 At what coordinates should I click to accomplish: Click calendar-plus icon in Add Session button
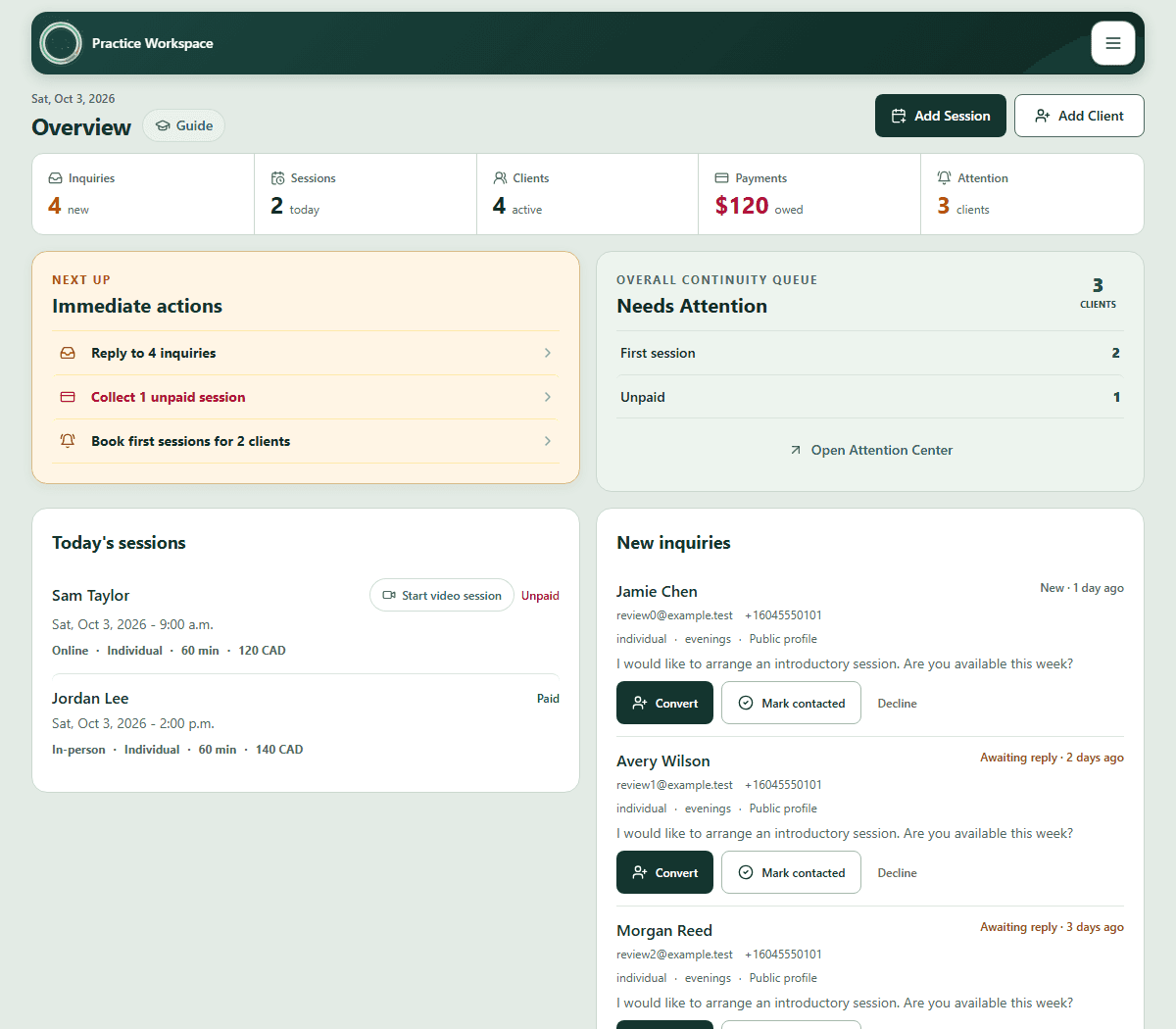[x=899, y=116]
